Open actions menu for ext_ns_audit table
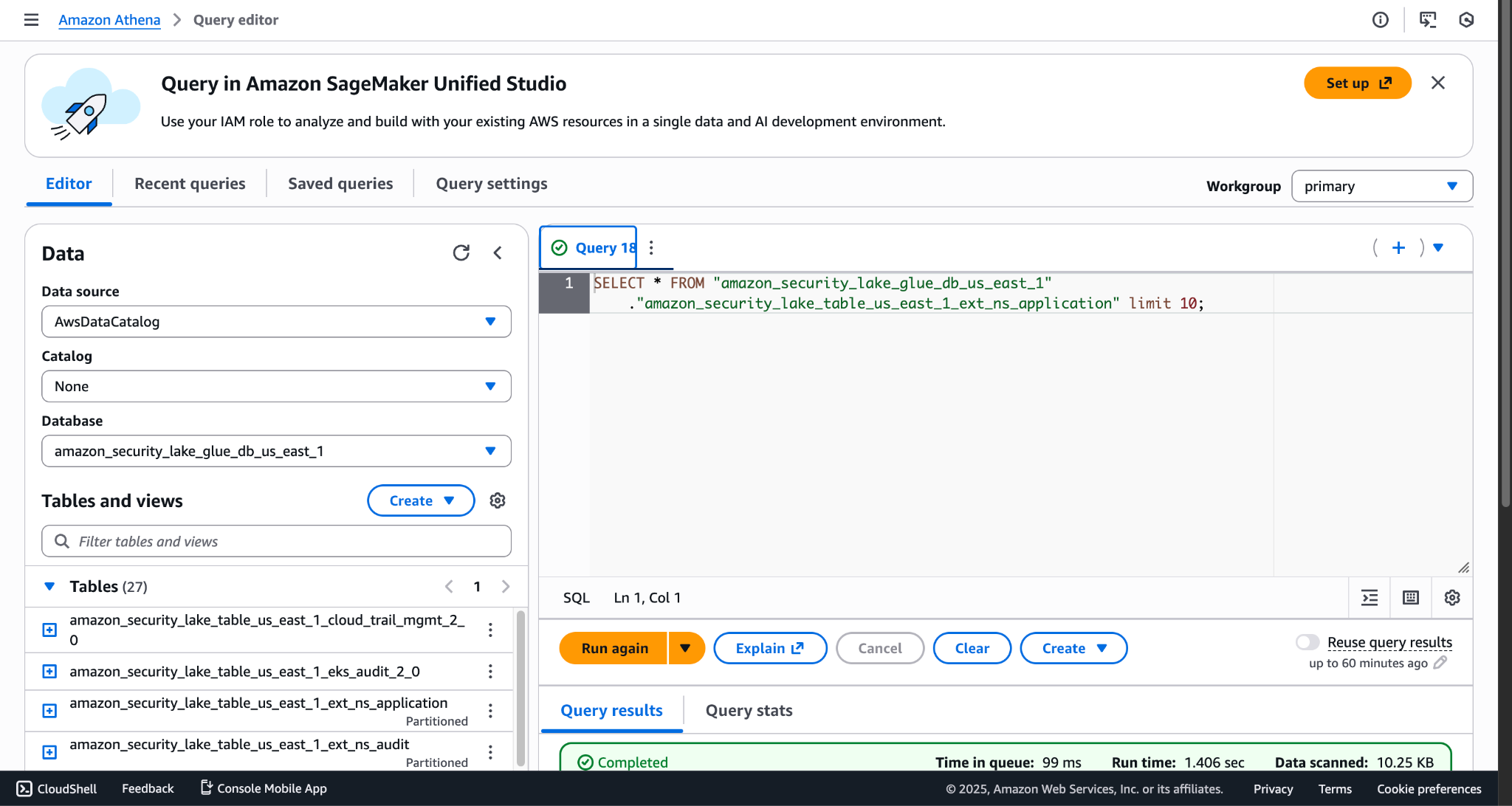Viewport: 1512px width, 806px height. tap(490, 752)
